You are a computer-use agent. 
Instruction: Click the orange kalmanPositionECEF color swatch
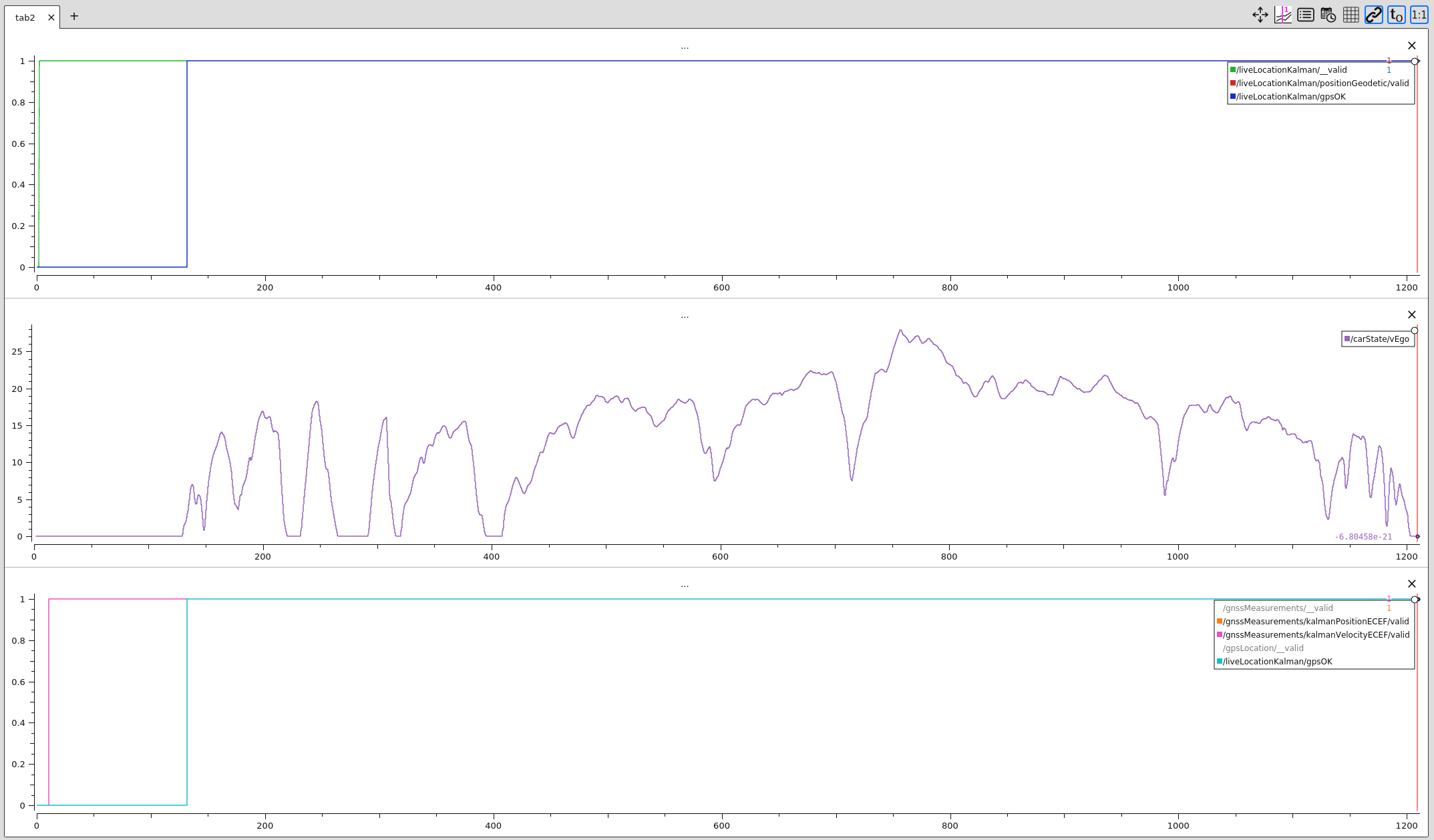1220,621
